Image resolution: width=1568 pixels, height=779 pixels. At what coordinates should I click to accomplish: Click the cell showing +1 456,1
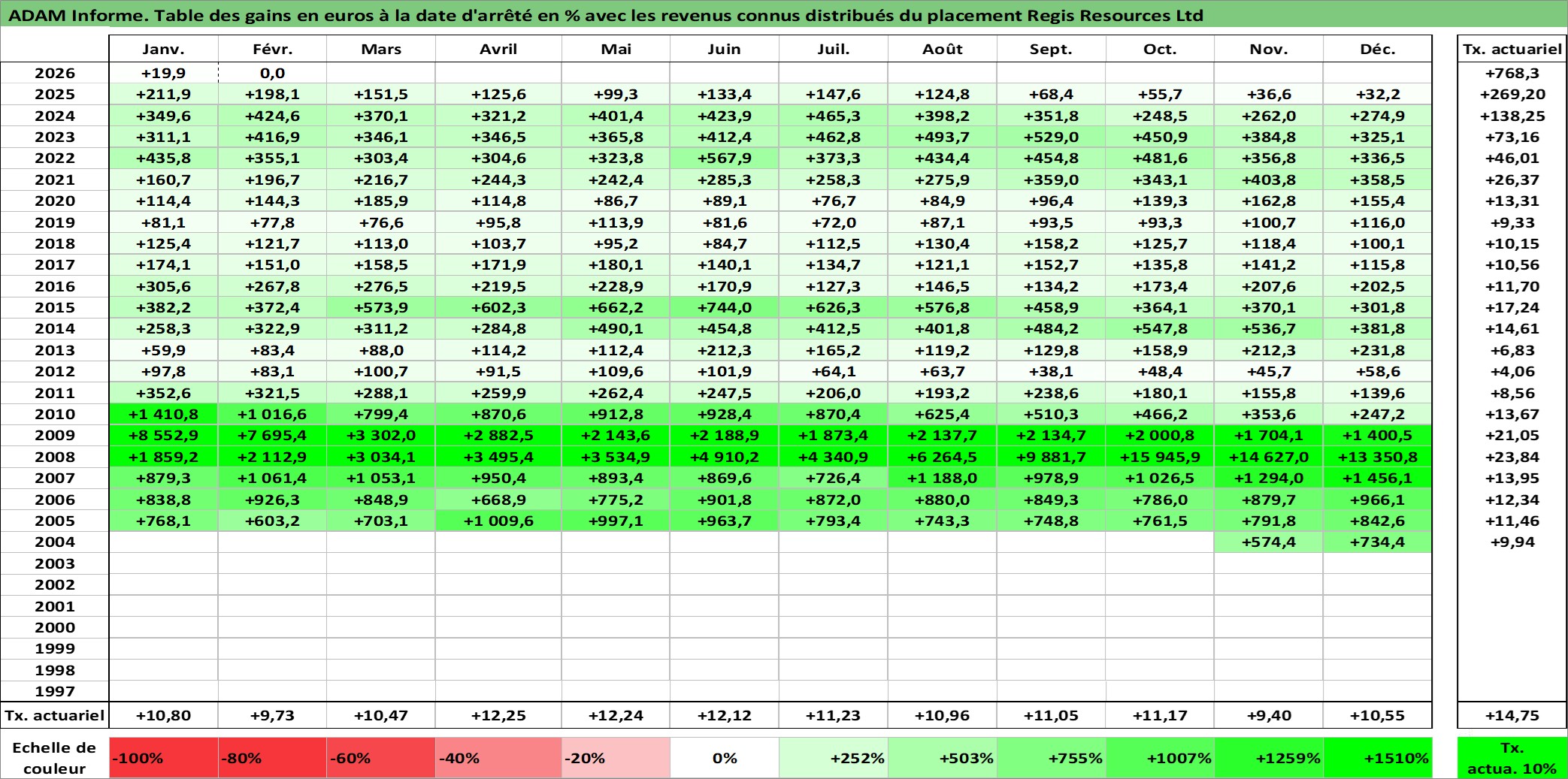pos(1377,478)
